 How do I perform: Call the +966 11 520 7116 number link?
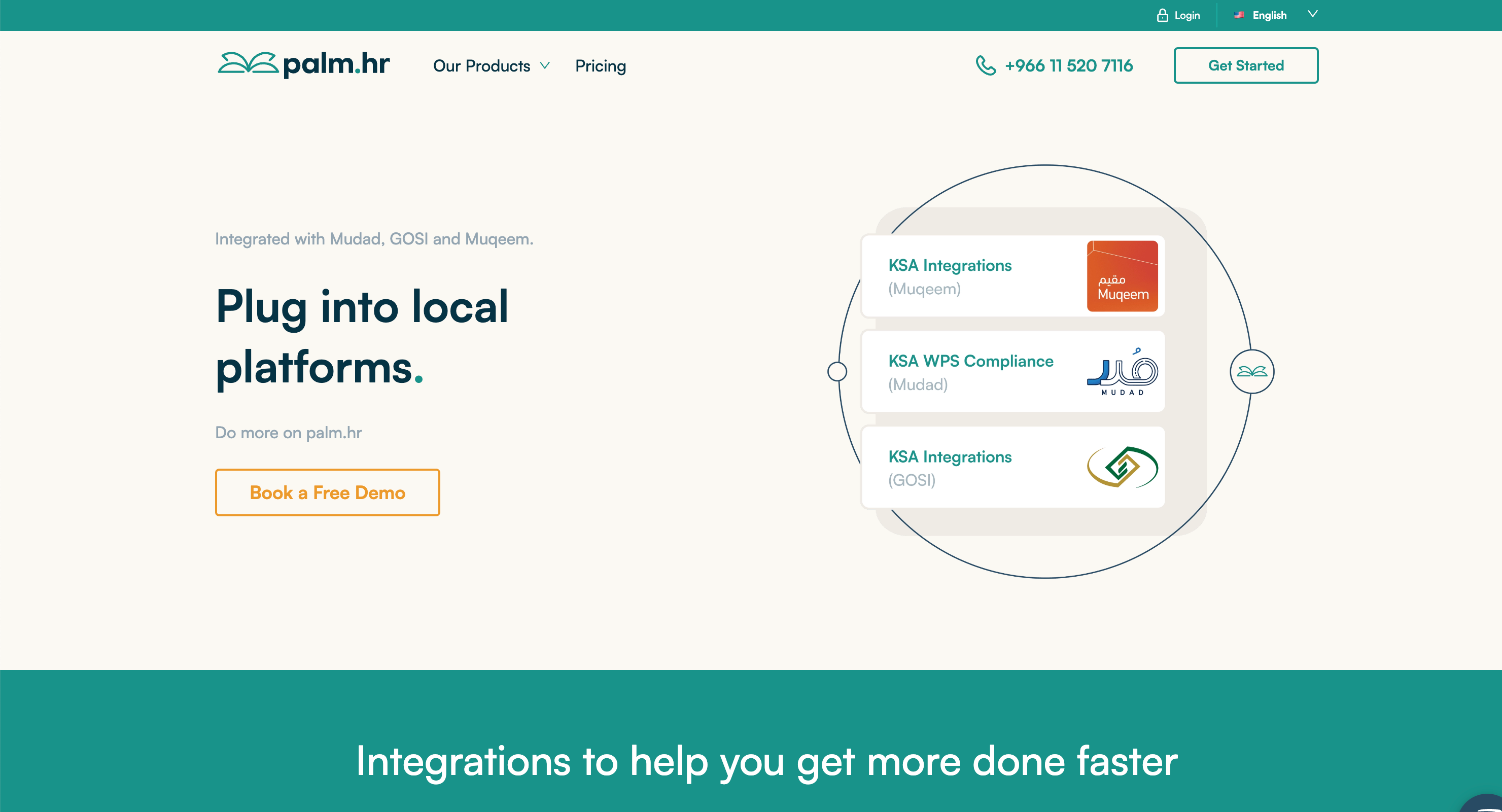coord(1068,65)
